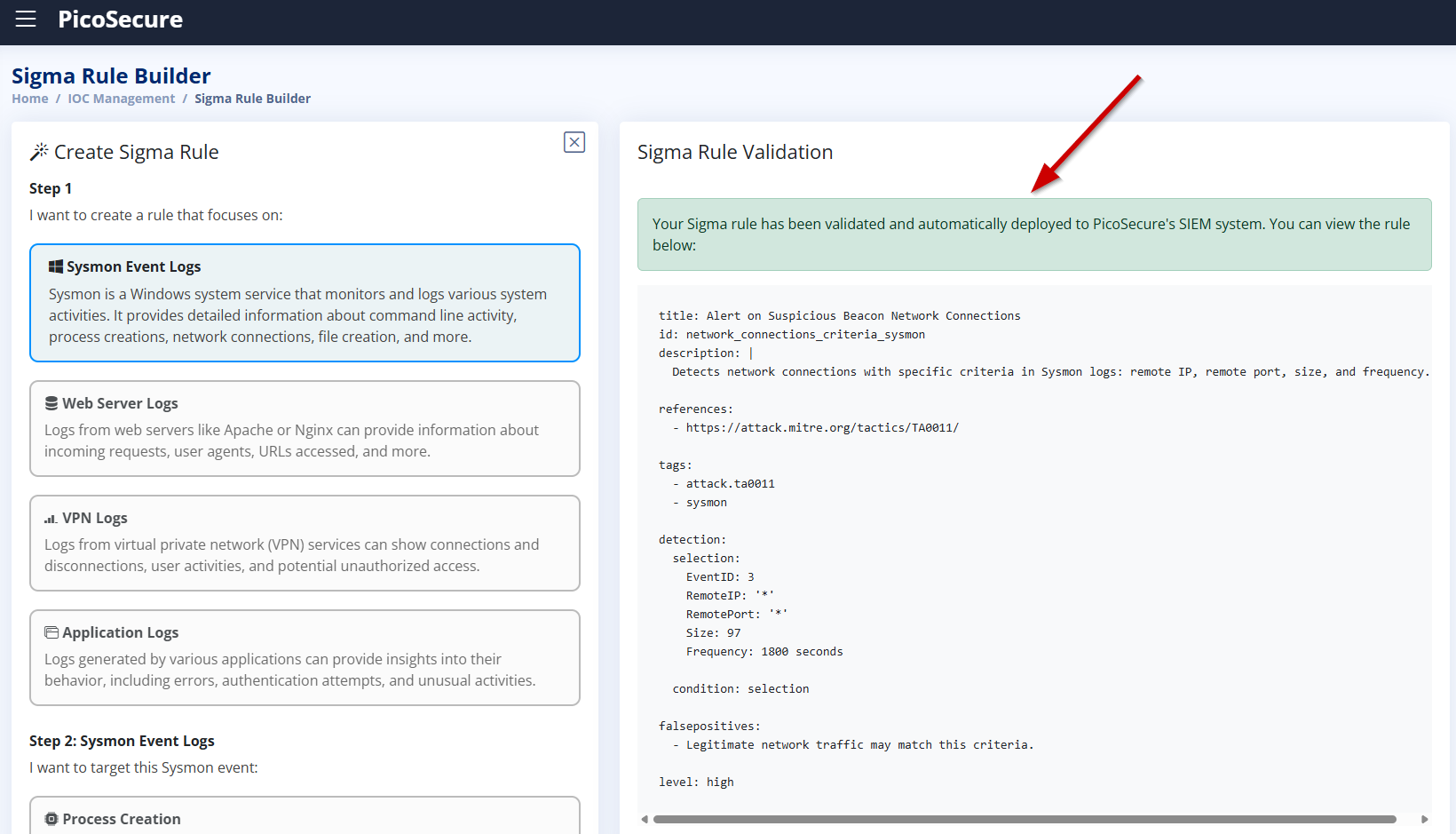Close the Create Sigma Rule panel
The image size is (1456, 834).
[574, 142]
